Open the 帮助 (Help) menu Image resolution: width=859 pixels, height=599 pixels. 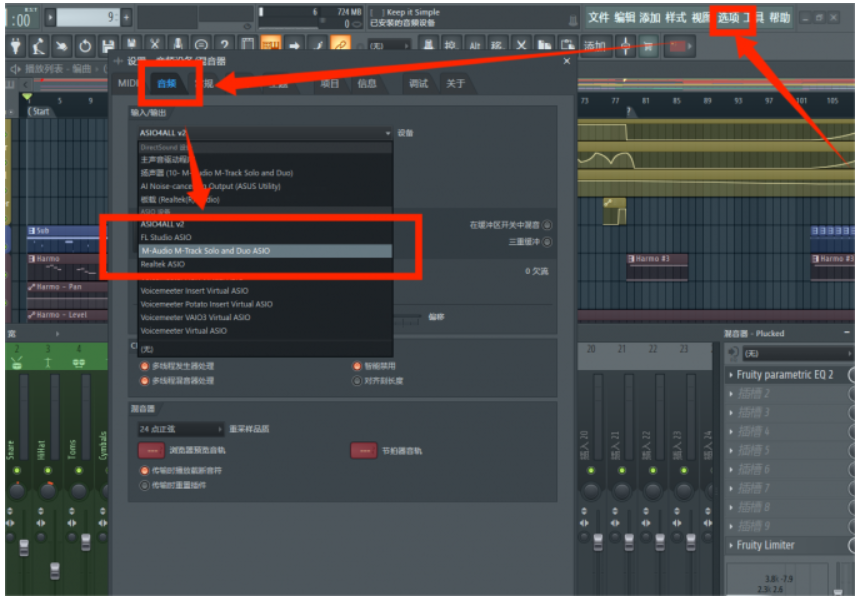tap(779, 18)
